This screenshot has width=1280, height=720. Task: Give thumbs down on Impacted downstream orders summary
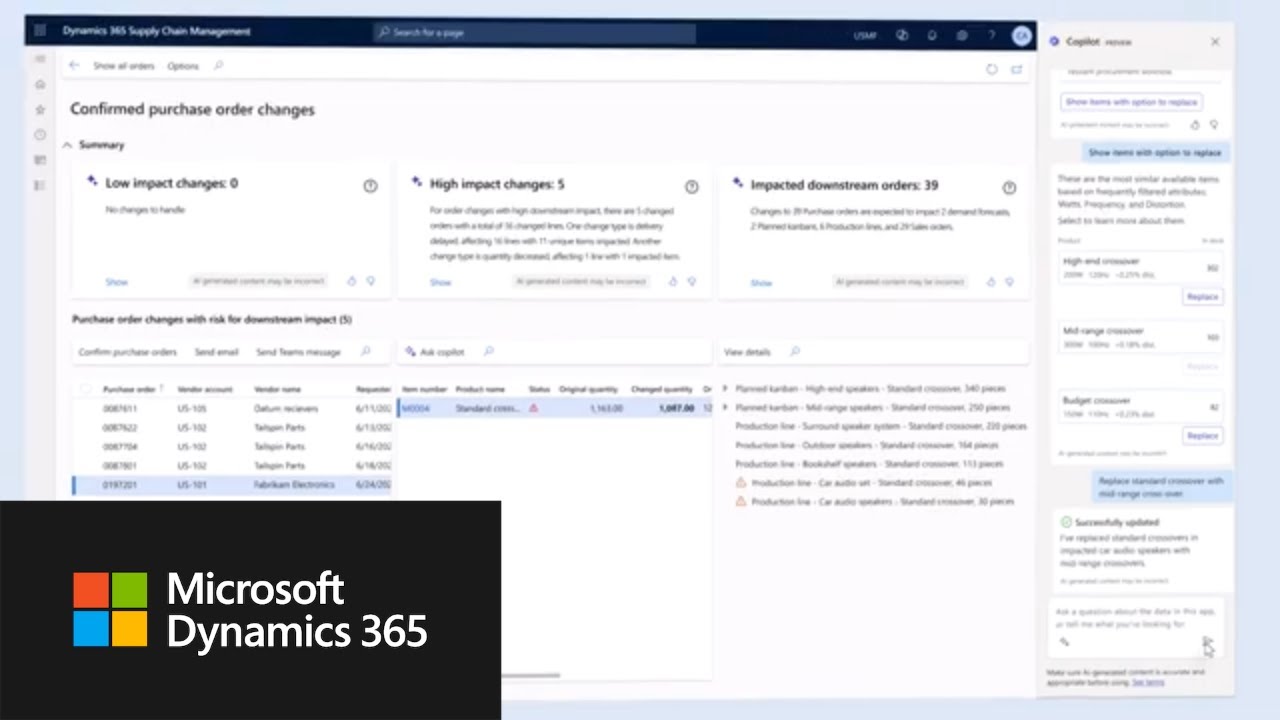1010,282
